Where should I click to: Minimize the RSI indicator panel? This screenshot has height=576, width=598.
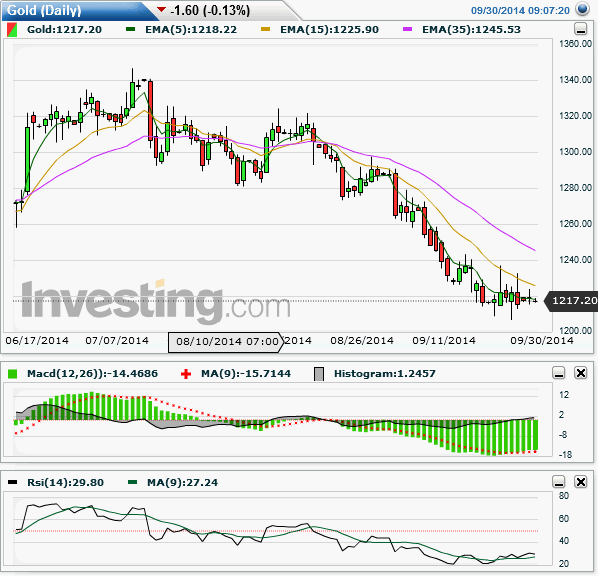(x=559, y=482)
